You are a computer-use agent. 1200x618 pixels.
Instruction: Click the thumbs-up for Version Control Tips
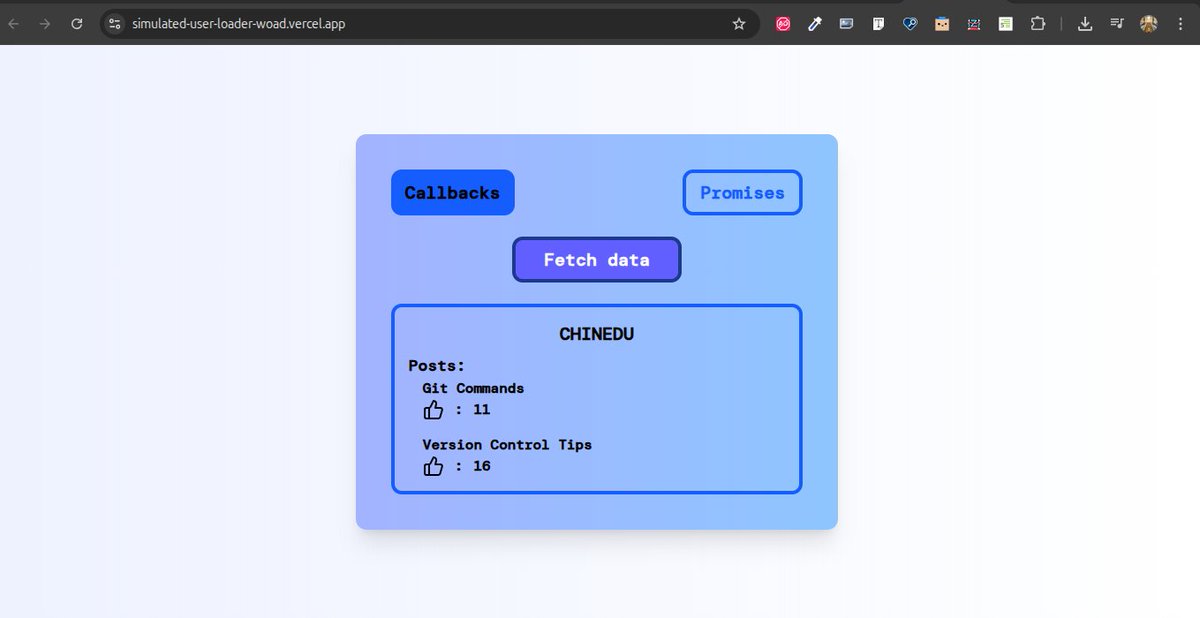coord(433,466)
